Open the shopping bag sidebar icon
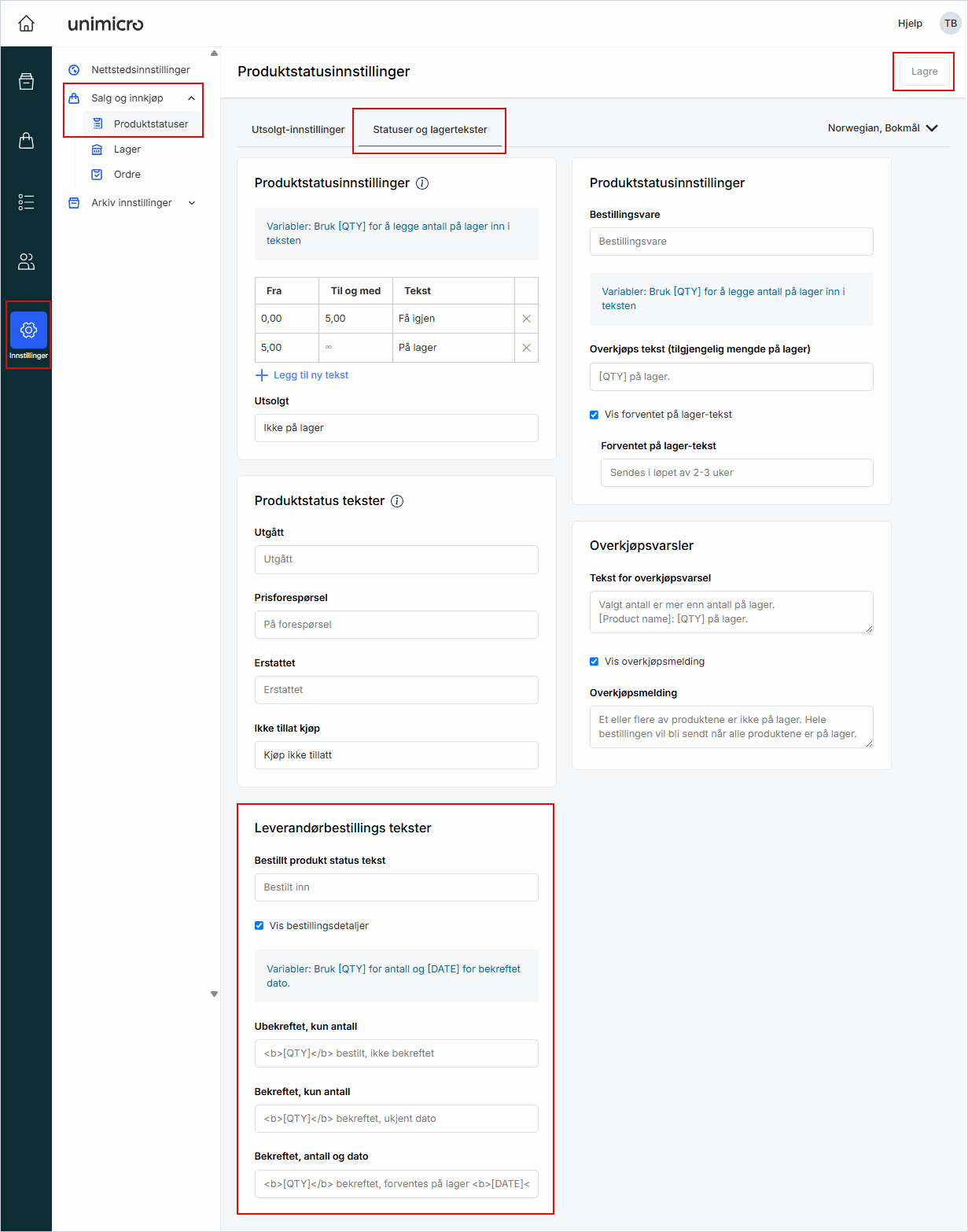Image resolution: width=968 pixels, height=1232 pixels. (26, 141)
